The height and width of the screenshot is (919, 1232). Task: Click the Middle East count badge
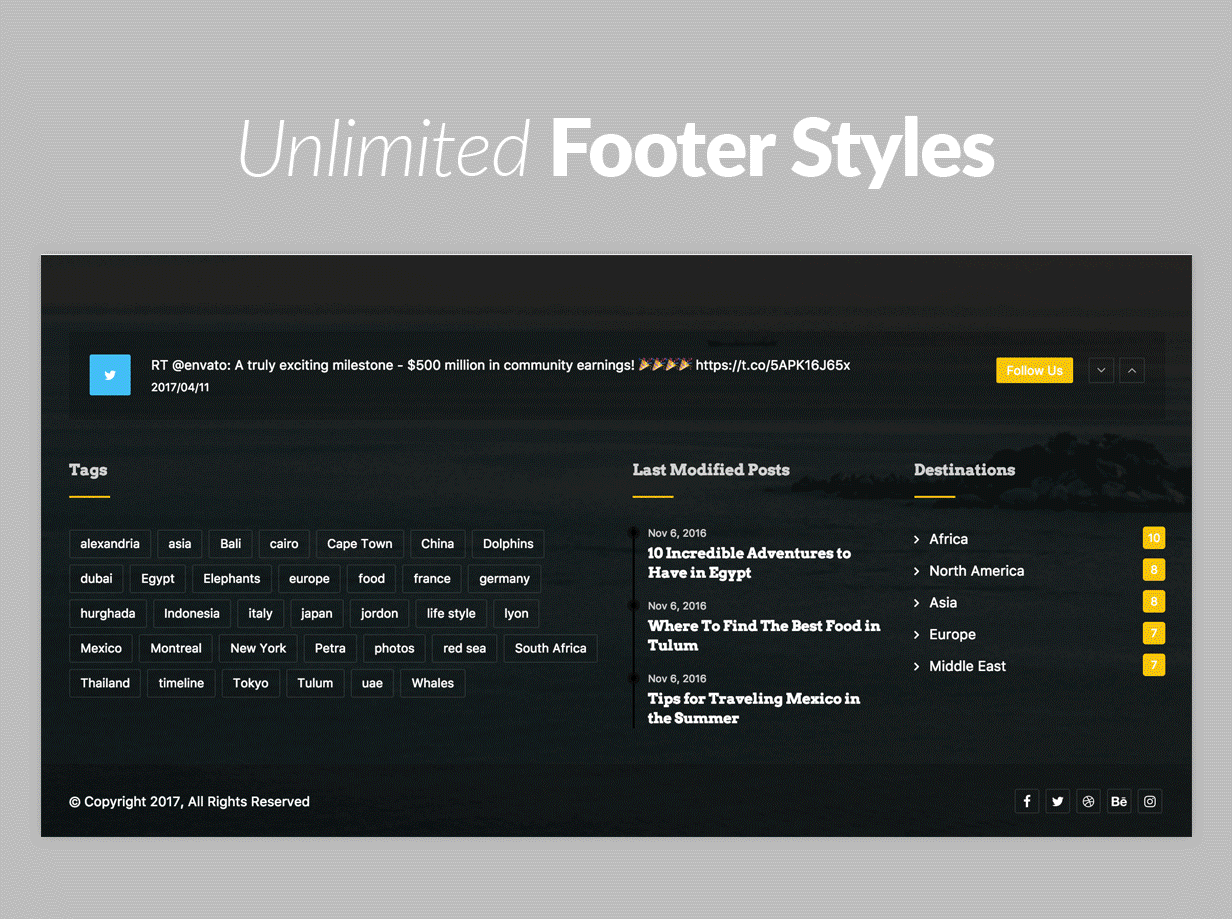coord(1154,665)
